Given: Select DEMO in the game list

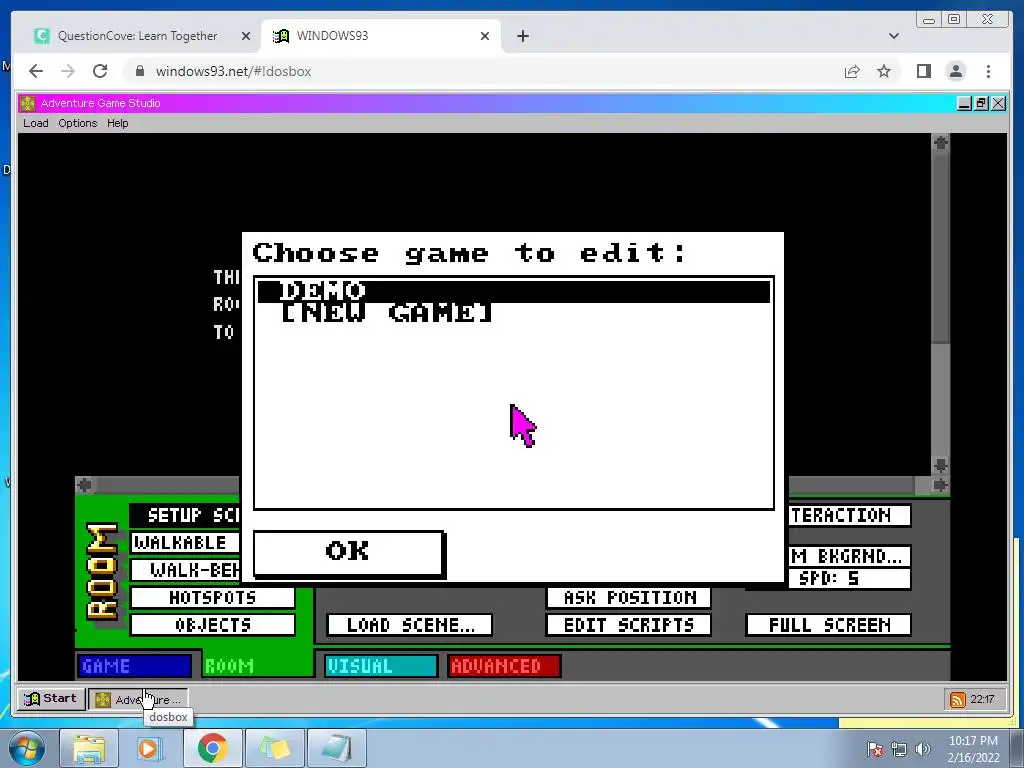Looking at the screenshot, I should [x=513, y=291].
